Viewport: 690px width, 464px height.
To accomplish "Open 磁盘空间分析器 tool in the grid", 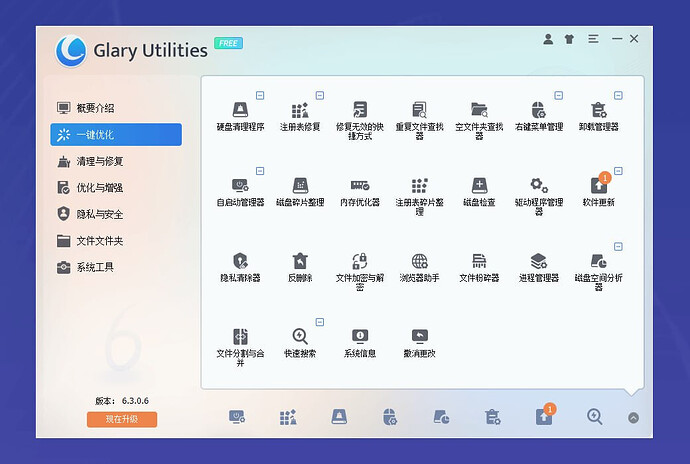I will (x=599, y=272).
